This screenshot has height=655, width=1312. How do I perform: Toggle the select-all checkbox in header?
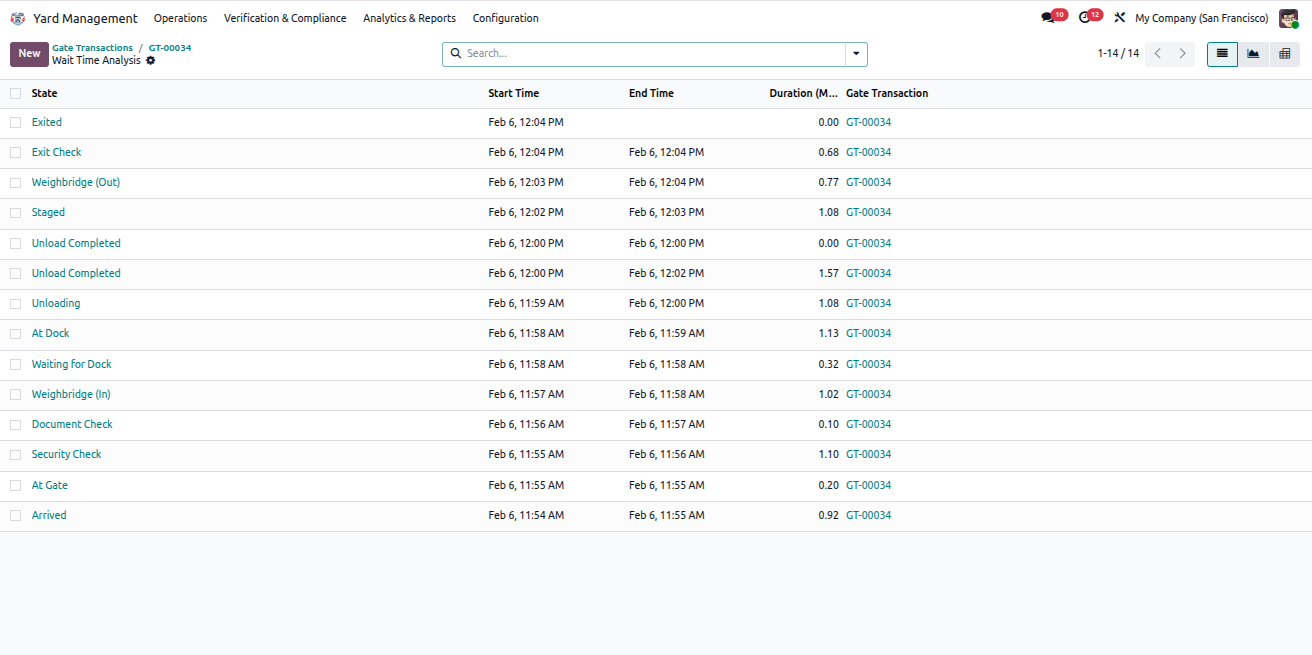pyautogui.click(x=15, y=93)
